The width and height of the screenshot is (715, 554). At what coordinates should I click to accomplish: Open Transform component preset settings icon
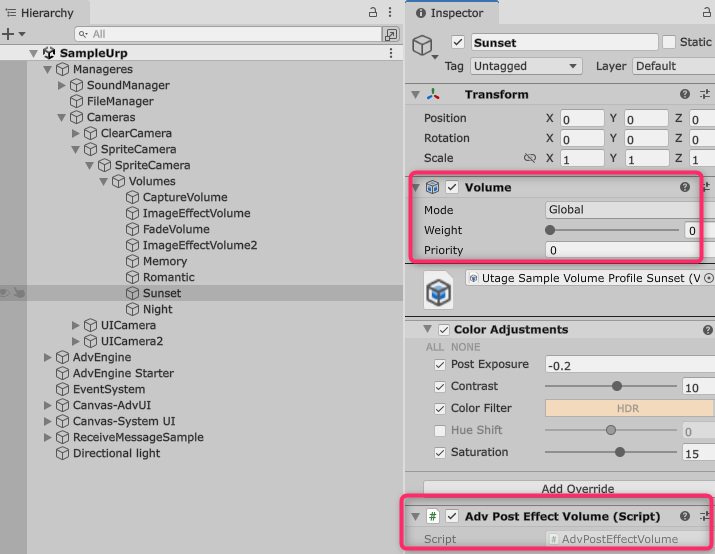click(x=705, y=94)
